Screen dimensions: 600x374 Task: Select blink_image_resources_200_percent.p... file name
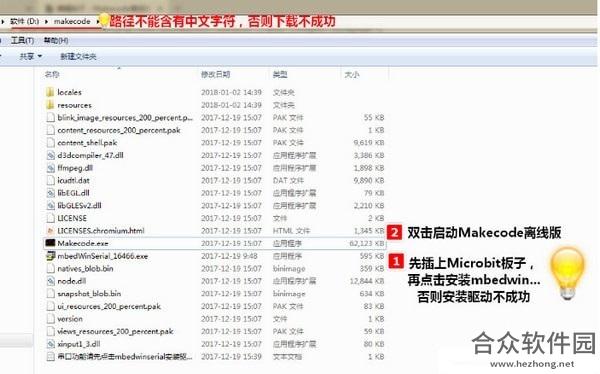click(x=125, y=118)
